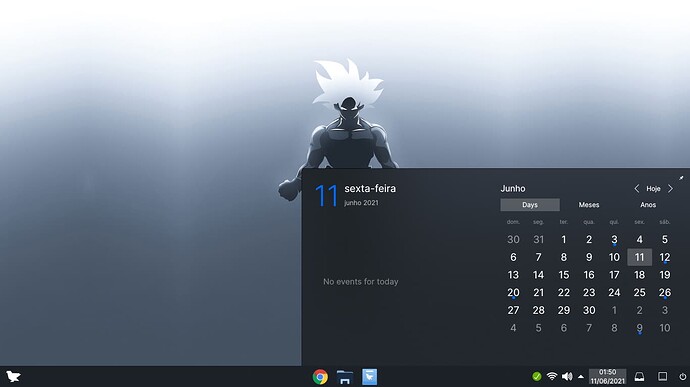This screenshot has width=690, height=387.
Task: Open the Wi-Fi network tray icon
Action: (552, 376)
